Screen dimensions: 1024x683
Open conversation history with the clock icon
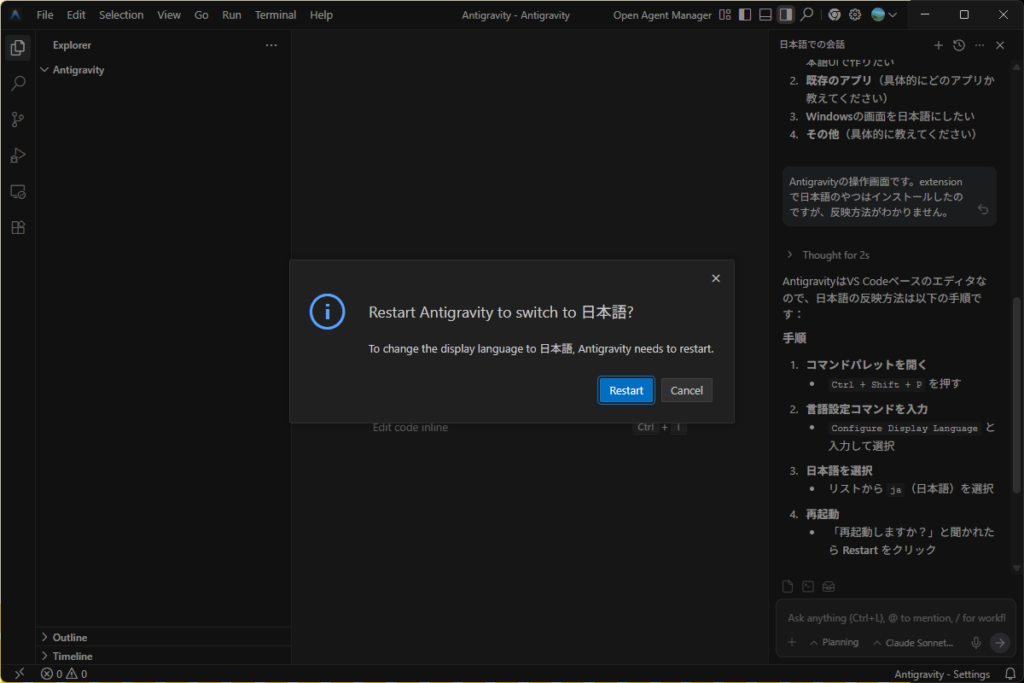coord(959,45)
